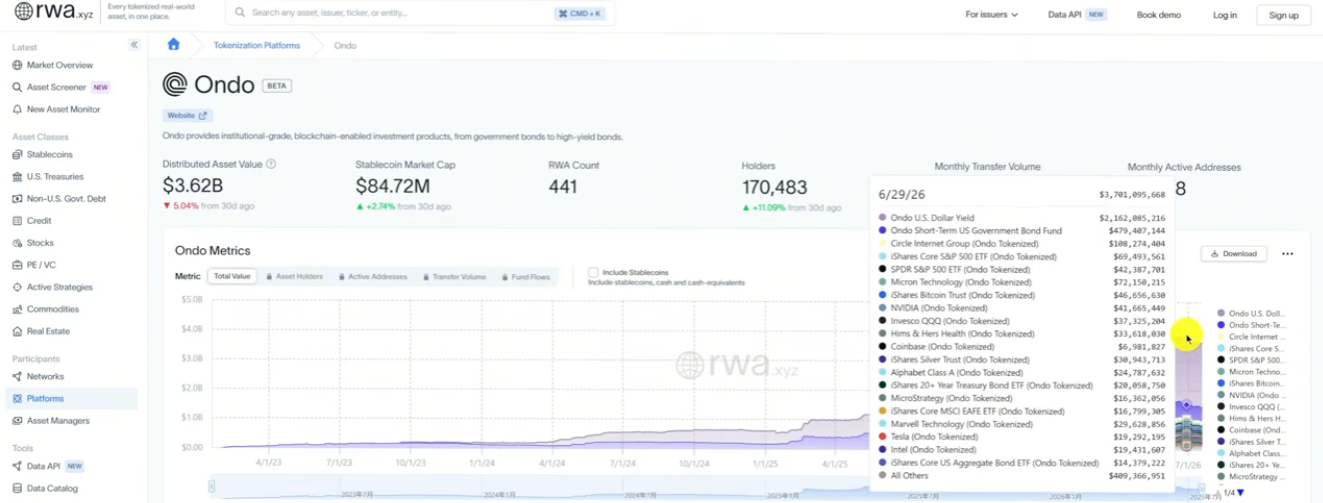Toggle Circle Internet series in legend
1323x503 pixels.
[1251, 337]
